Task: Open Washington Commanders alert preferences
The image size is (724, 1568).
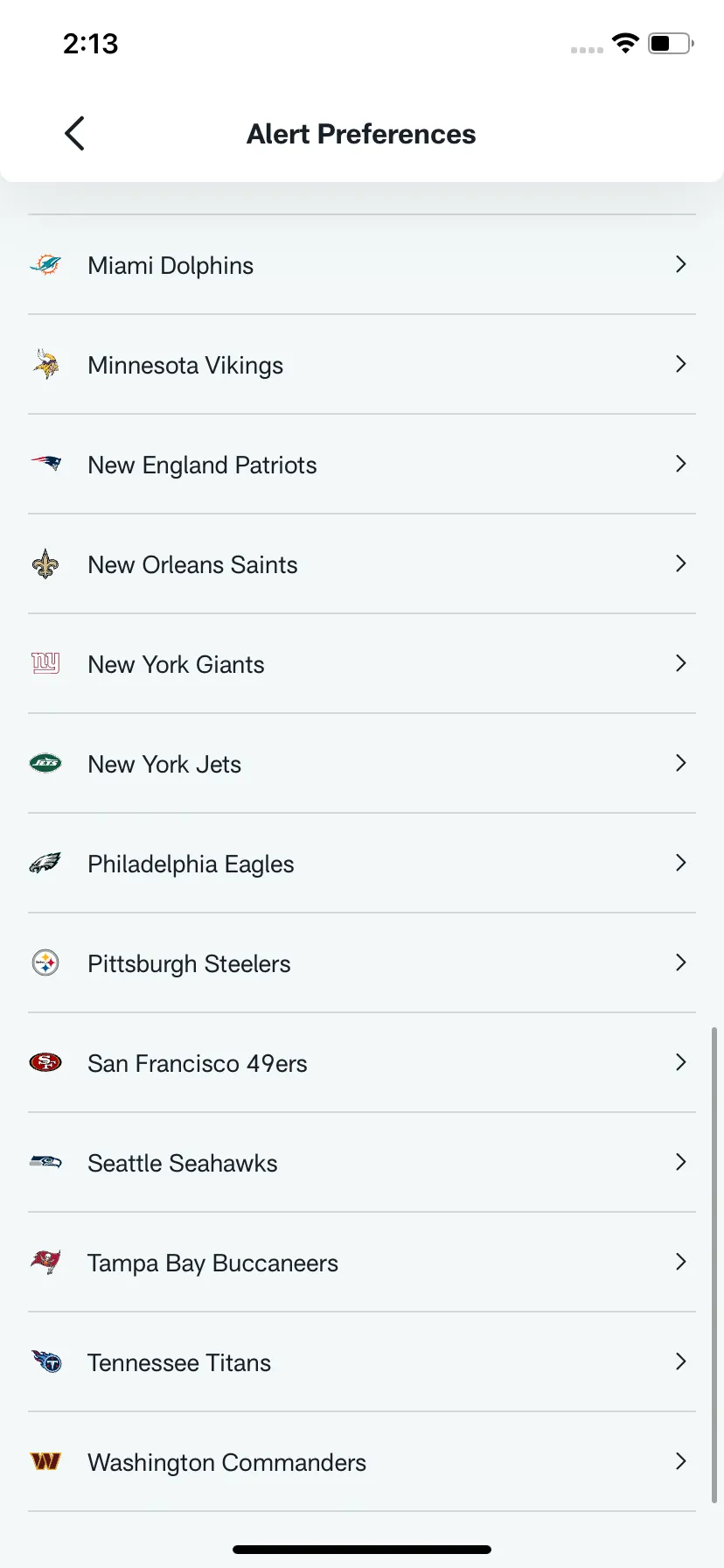Action: coord(362,1461)
